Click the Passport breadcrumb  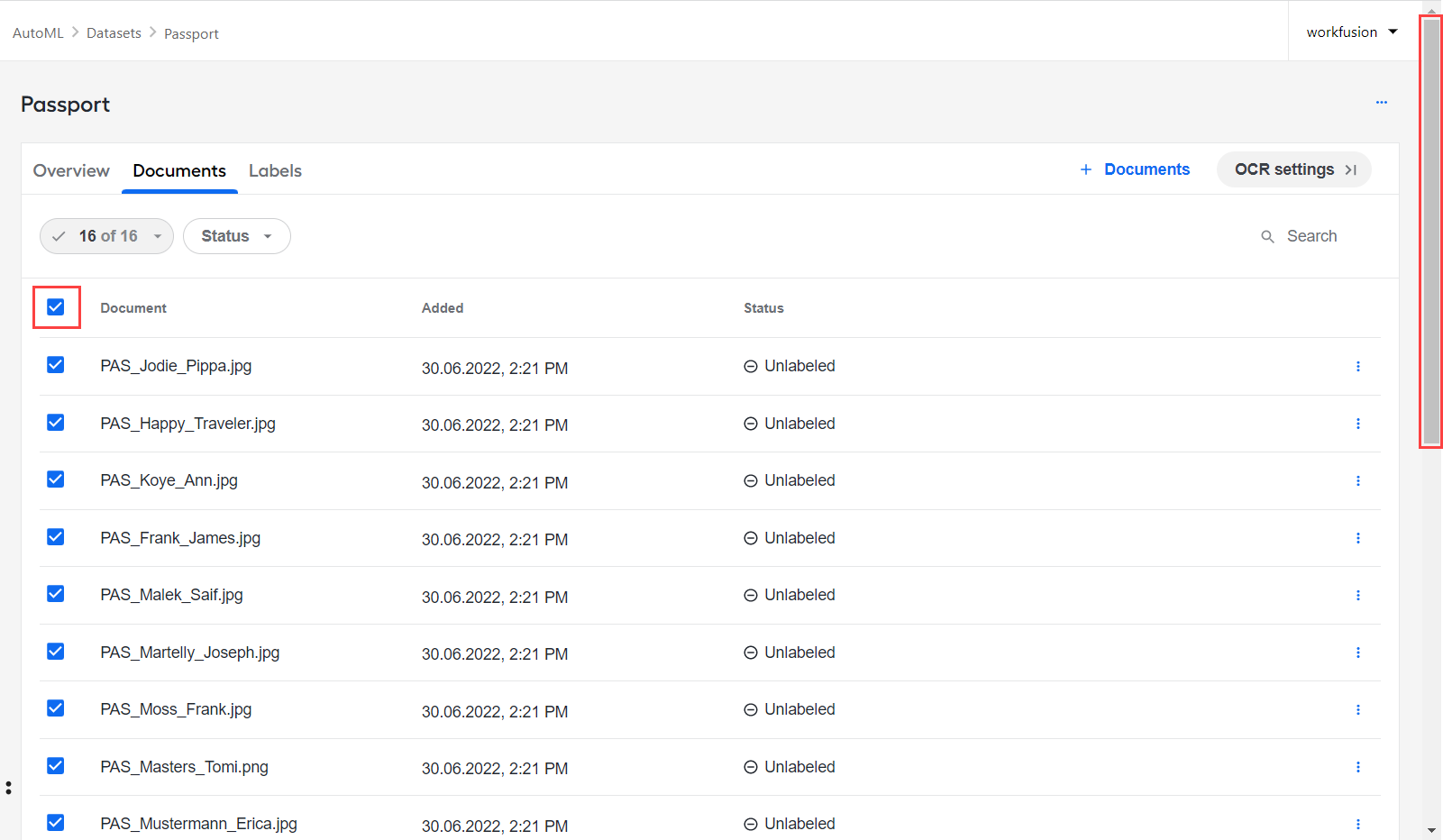click(191, 34)
